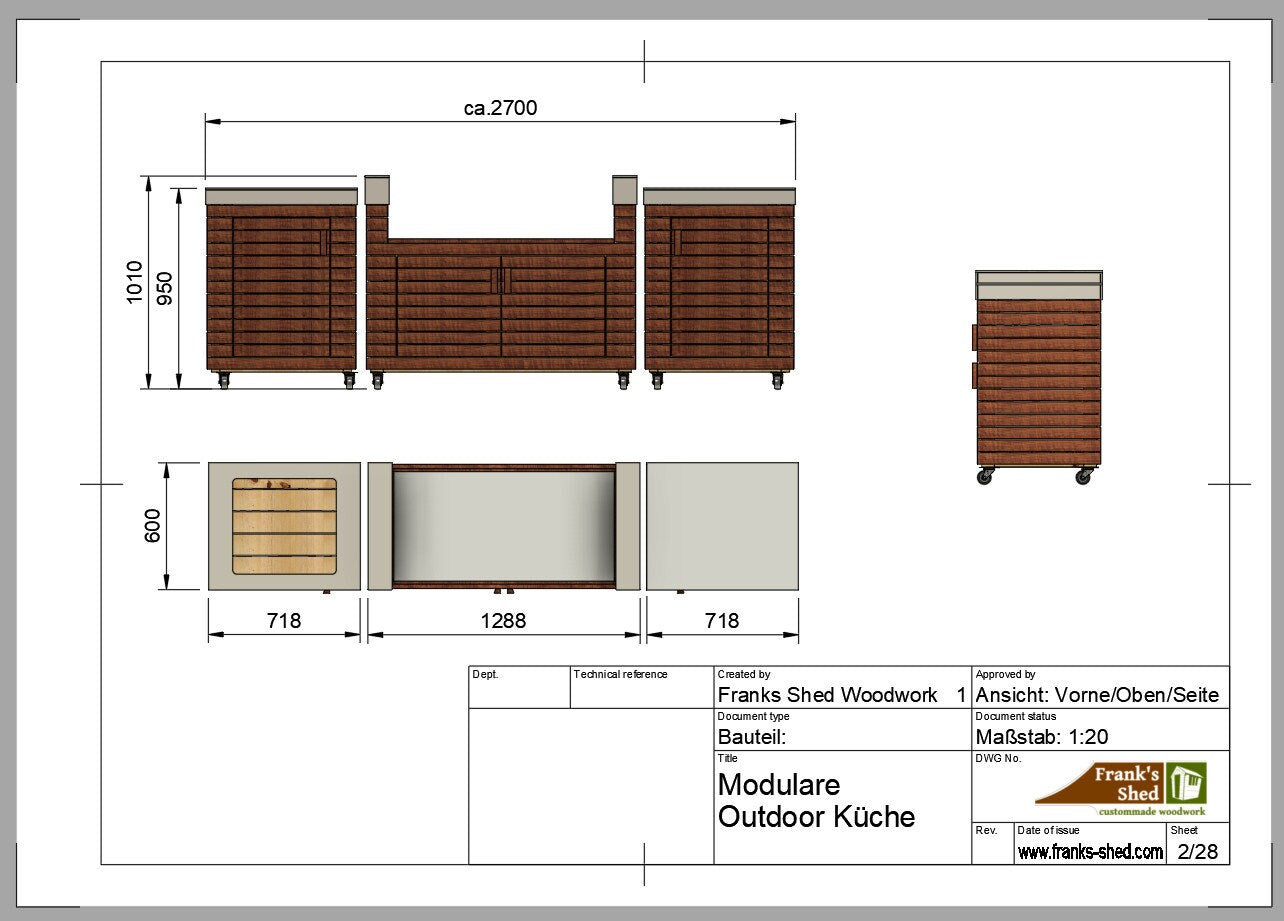1284x921 pixels.
Task: Click the Maßstab: 1:20 scale field
Action: pyautogui.click(x=1042, y=737)
